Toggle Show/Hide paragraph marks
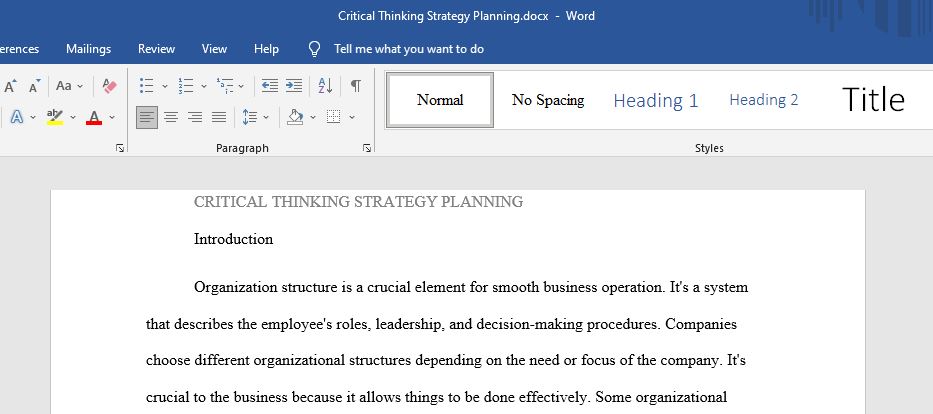Screen dimensions: 933x414 (x=355, y=86)
